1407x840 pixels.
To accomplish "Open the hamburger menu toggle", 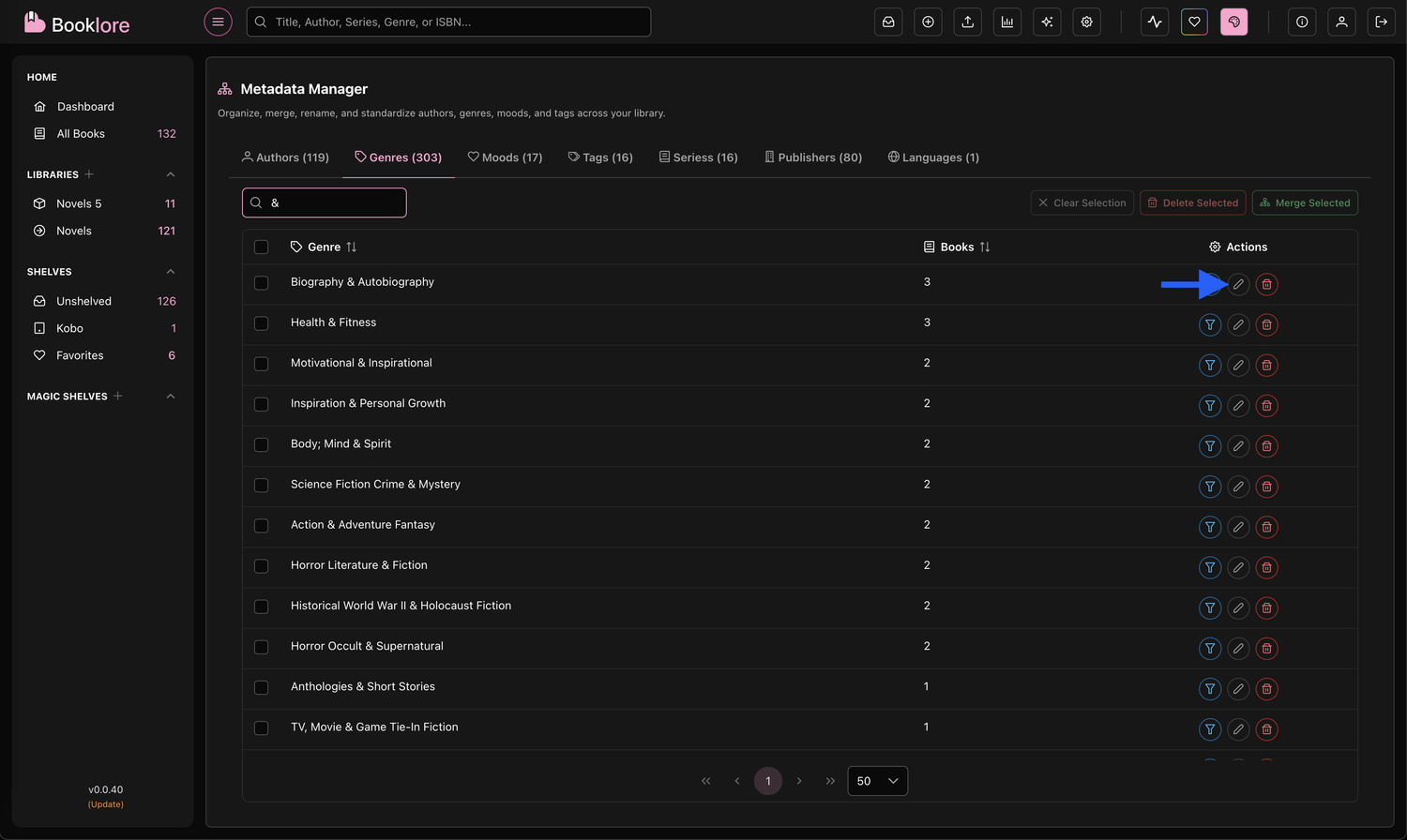I will click(218, 22).
